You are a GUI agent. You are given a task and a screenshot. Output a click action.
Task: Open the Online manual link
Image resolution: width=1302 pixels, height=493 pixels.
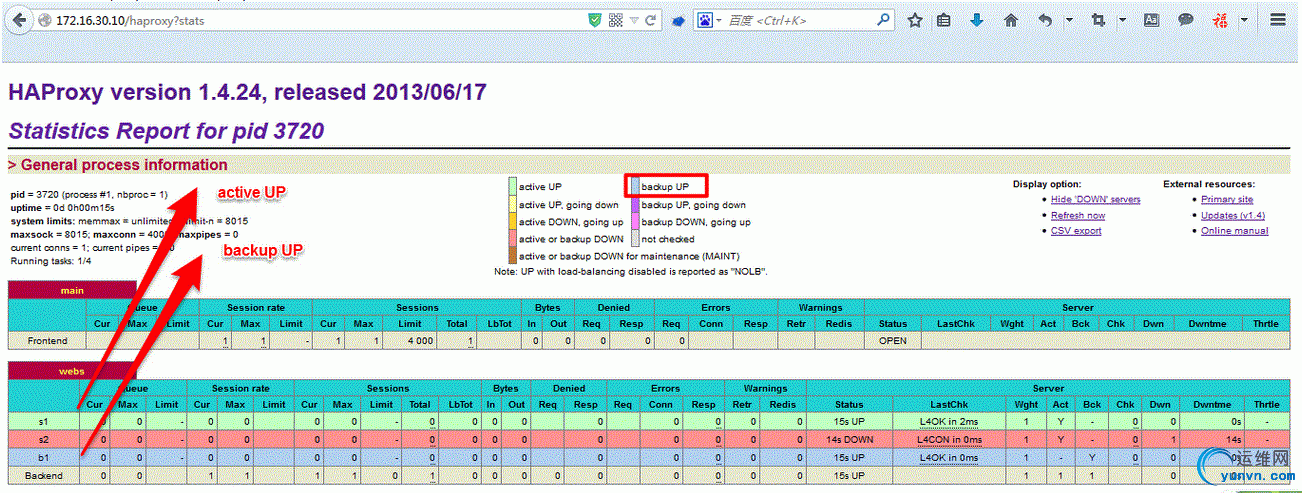pyautogui.click(x=1234, y=231)
